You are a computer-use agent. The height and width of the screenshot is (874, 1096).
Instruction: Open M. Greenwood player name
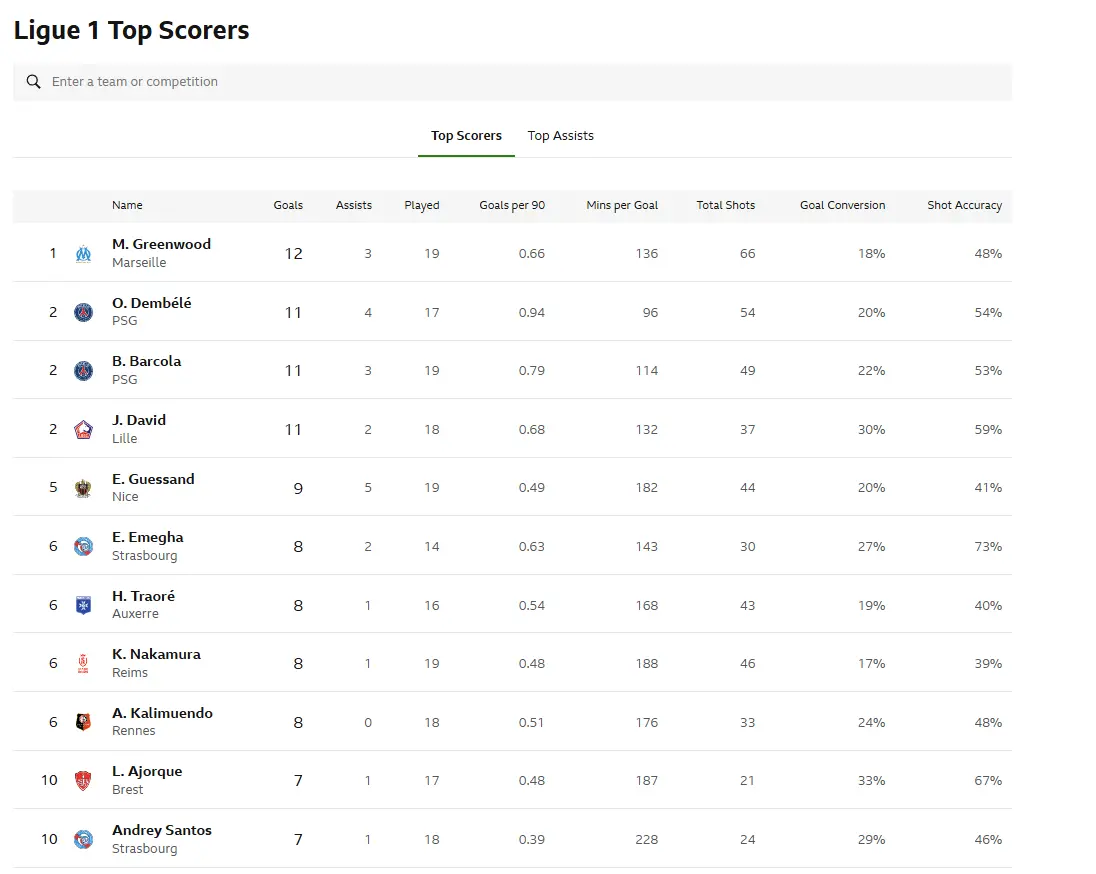(161, 244)
